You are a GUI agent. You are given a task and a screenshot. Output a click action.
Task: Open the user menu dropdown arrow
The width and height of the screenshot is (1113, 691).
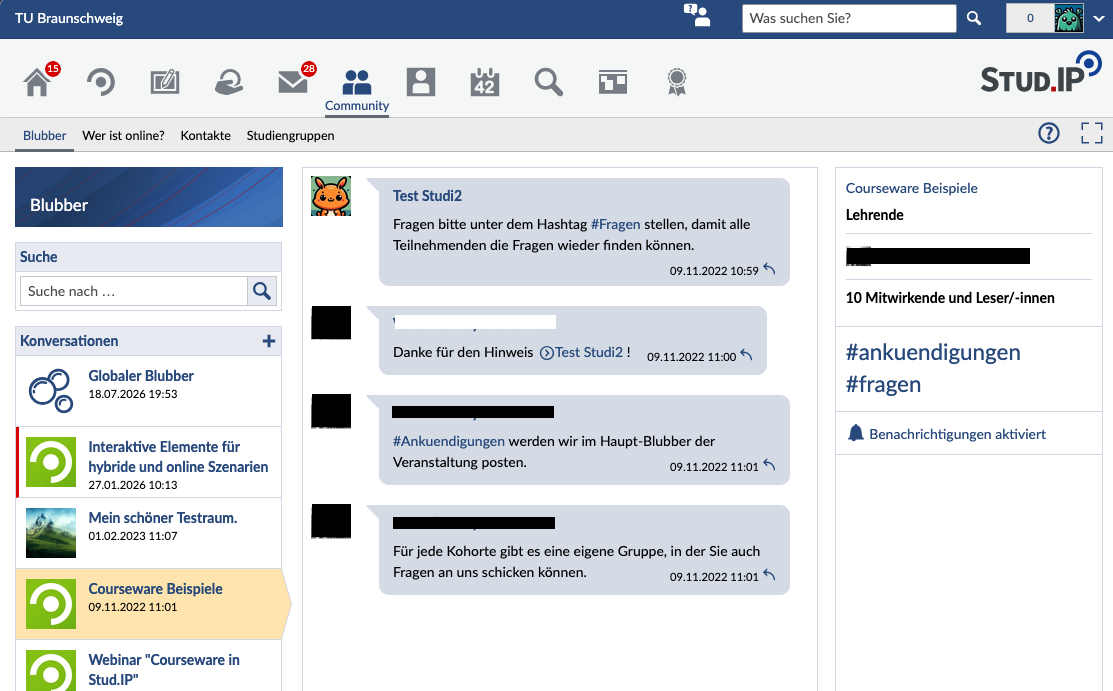(x=1099, y=19)
